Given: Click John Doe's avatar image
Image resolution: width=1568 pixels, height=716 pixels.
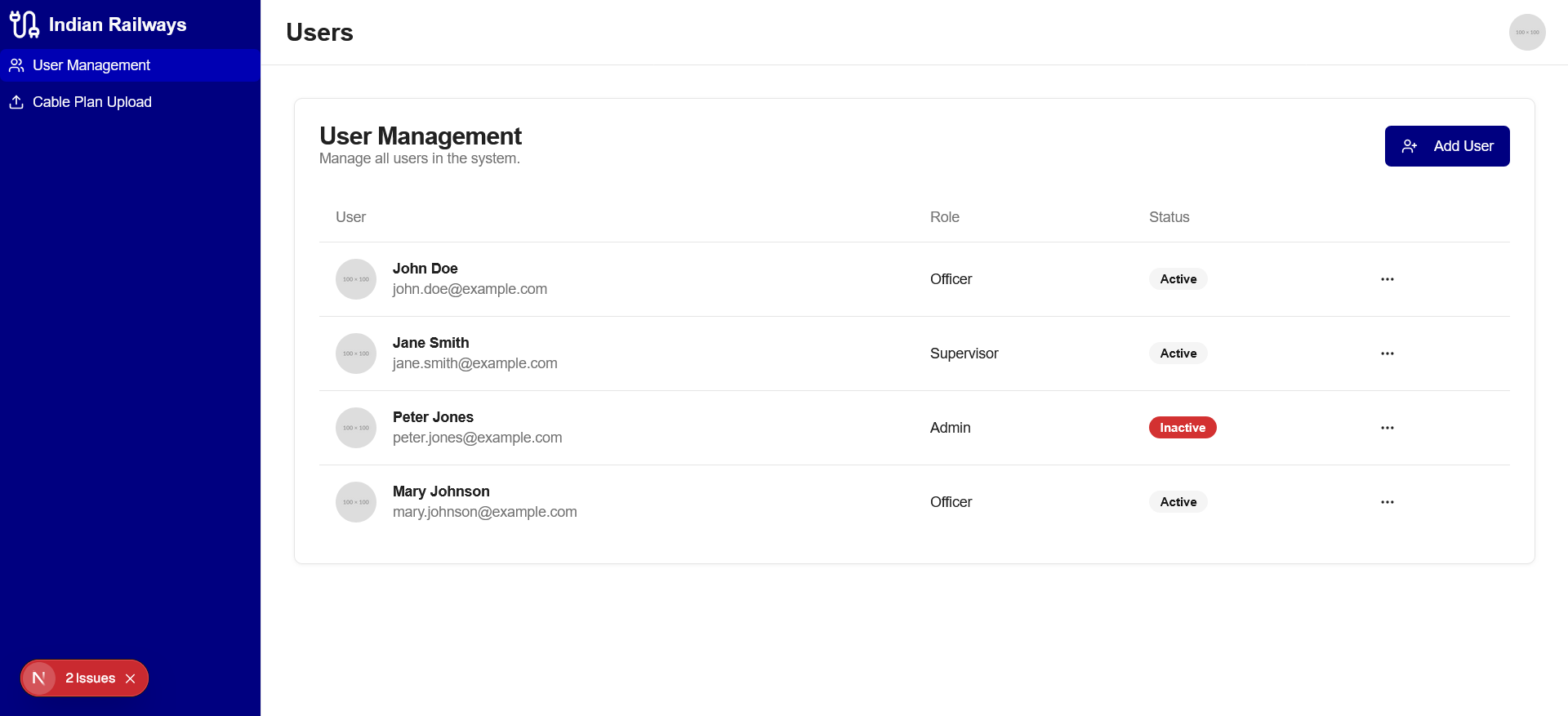Looking at the screenshot, I should tap(356, 279).
